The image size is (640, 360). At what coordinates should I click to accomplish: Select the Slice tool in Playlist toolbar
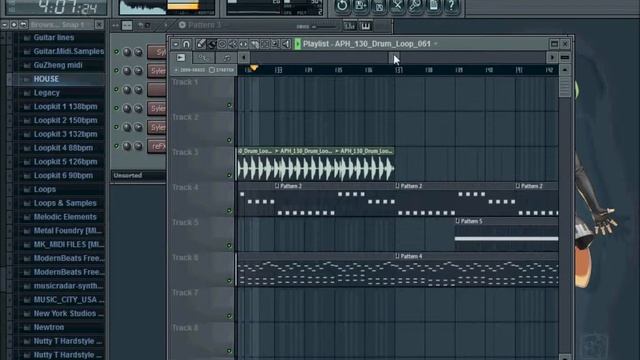pyautogui.click(x=254, y=44)
